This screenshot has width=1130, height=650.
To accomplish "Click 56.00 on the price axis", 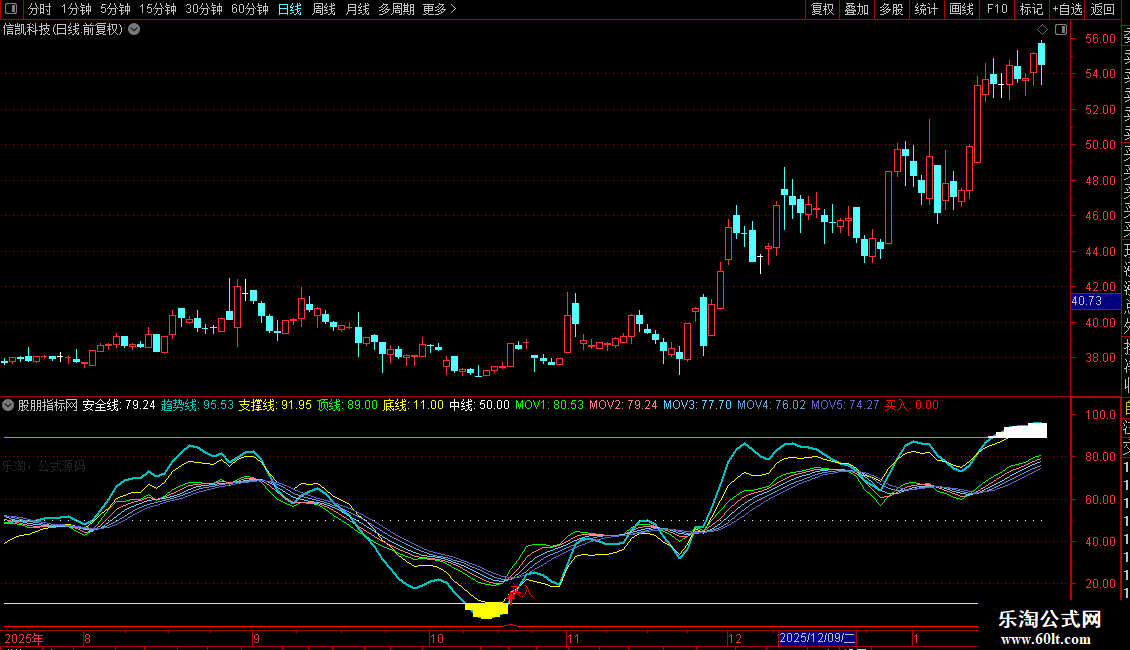I will [1100, 39].
